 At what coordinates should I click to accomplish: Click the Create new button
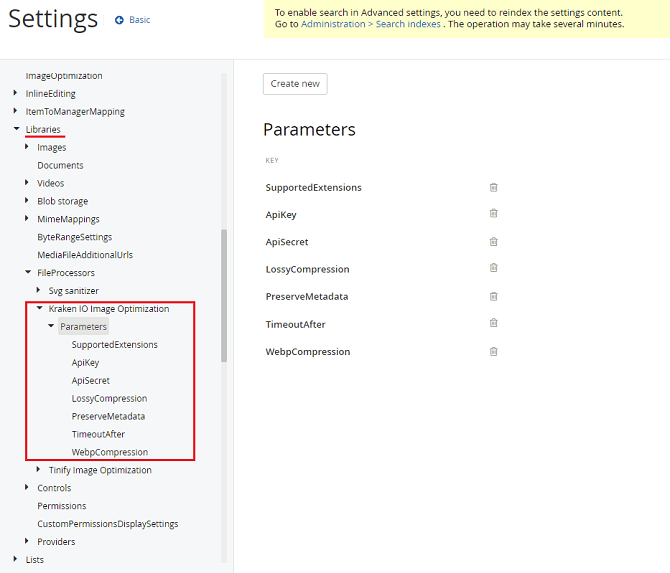tap(295, 84)
